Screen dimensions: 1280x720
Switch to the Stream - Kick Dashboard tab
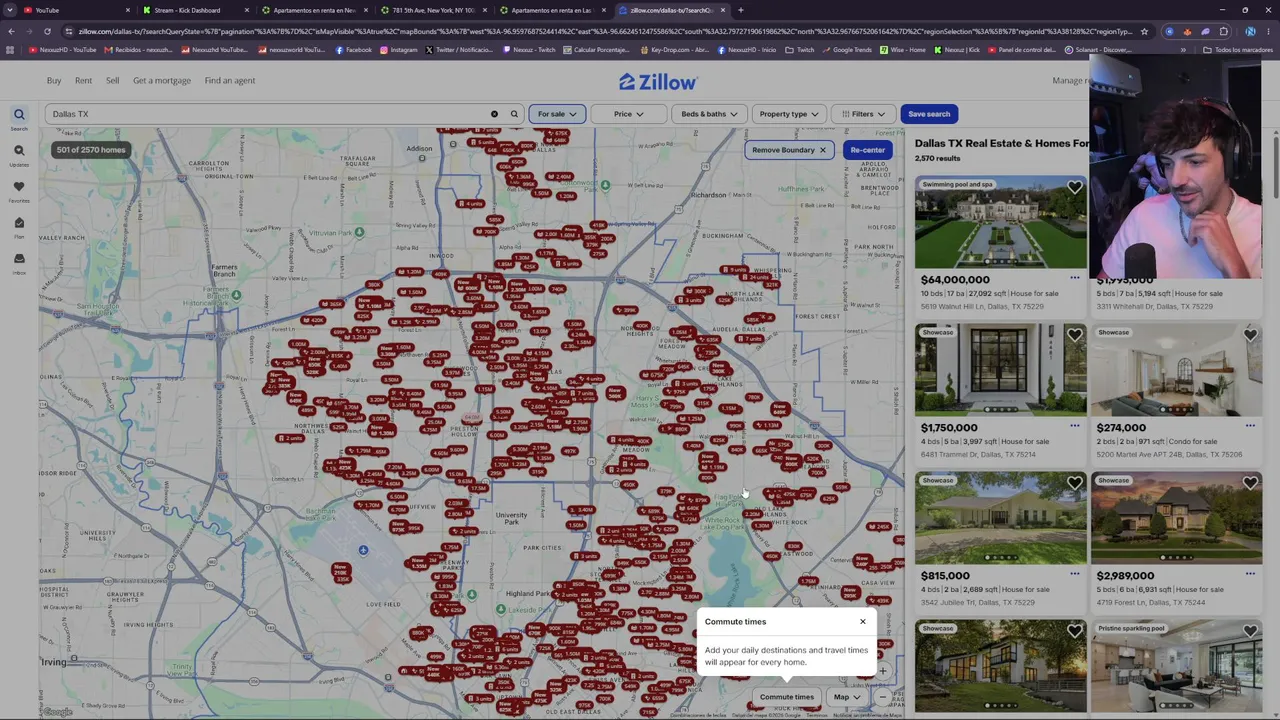pos(195,10)
